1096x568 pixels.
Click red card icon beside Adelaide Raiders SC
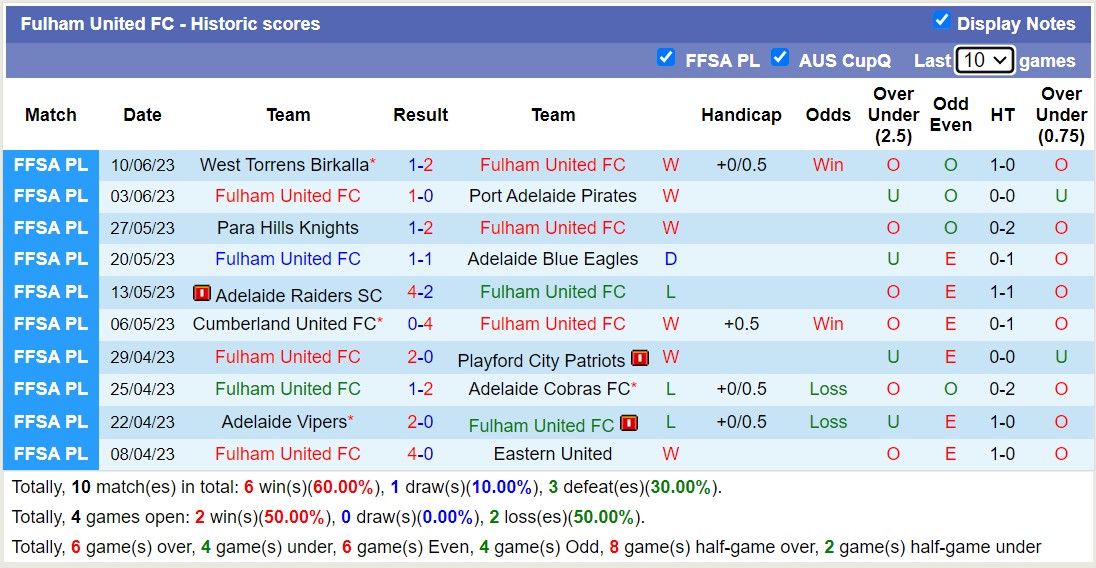(x=201, y=293)
